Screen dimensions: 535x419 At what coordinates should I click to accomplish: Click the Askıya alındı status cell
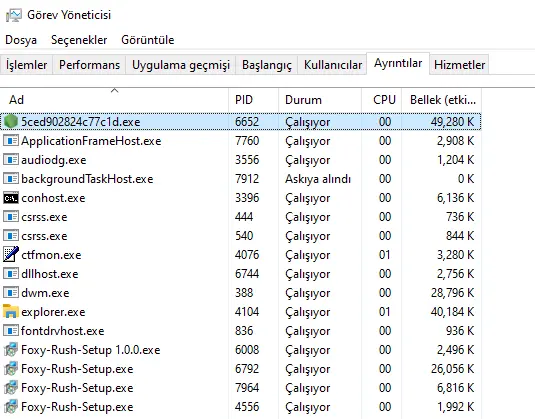click(318, 179)
